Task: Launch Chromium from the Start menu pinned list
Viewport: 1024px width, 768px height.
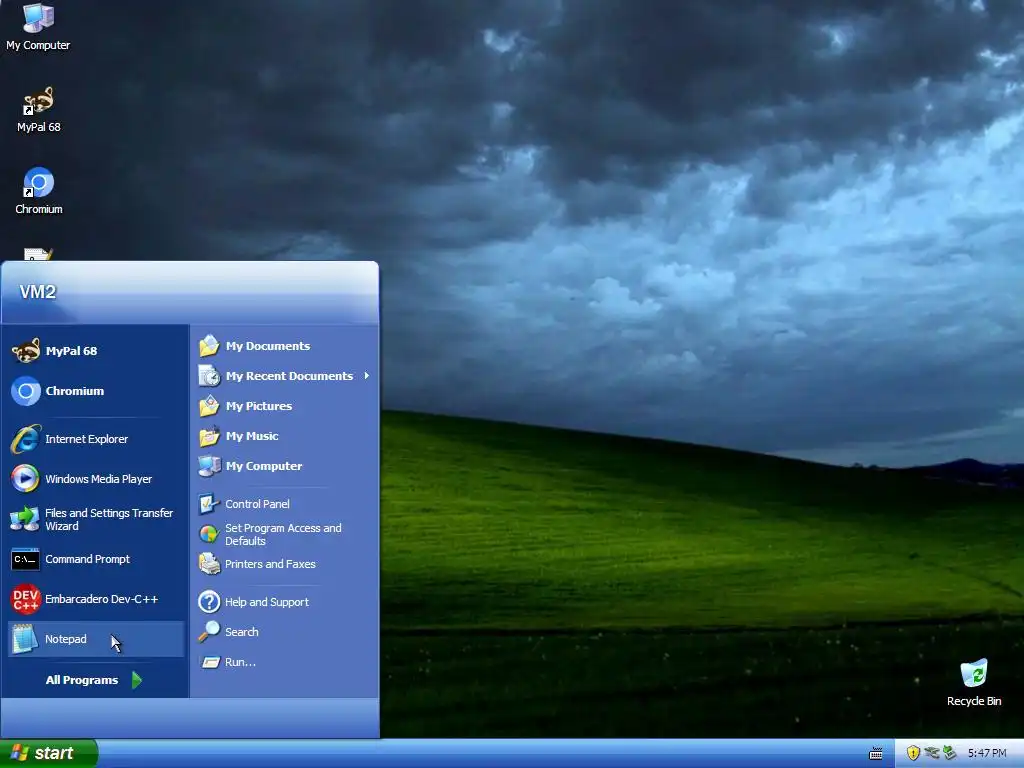Action: [95, 391]
